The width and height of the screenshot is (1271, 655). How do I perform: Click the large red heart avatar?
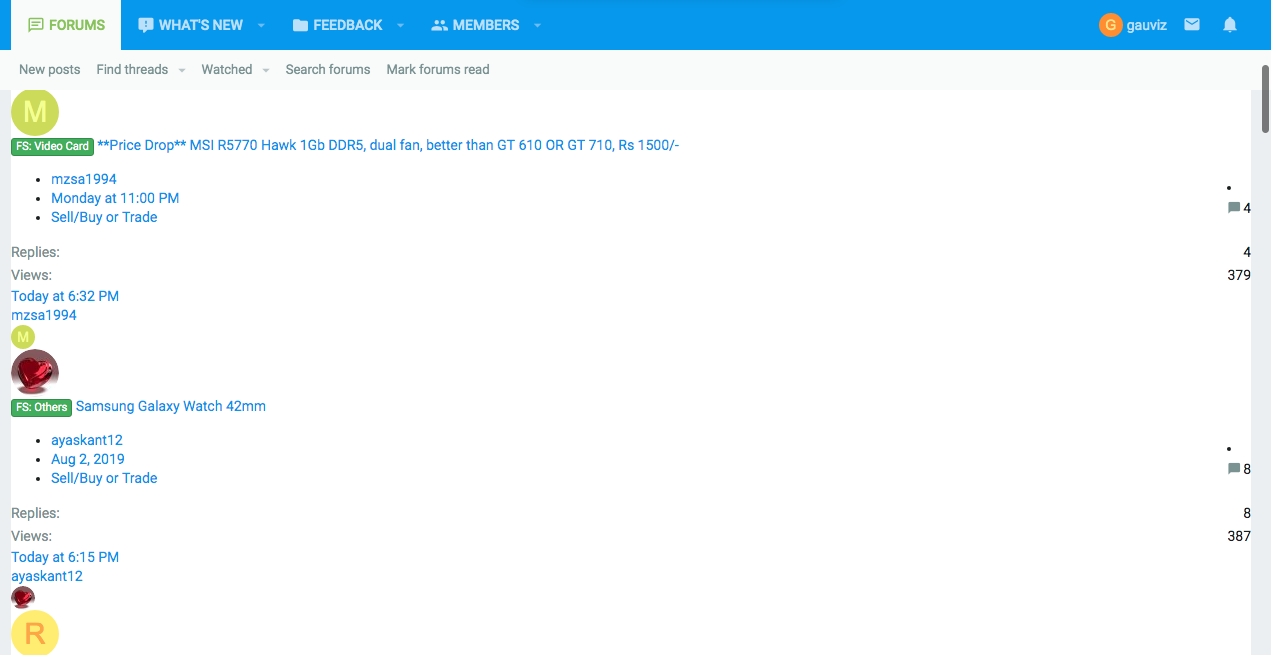point(35,373)
